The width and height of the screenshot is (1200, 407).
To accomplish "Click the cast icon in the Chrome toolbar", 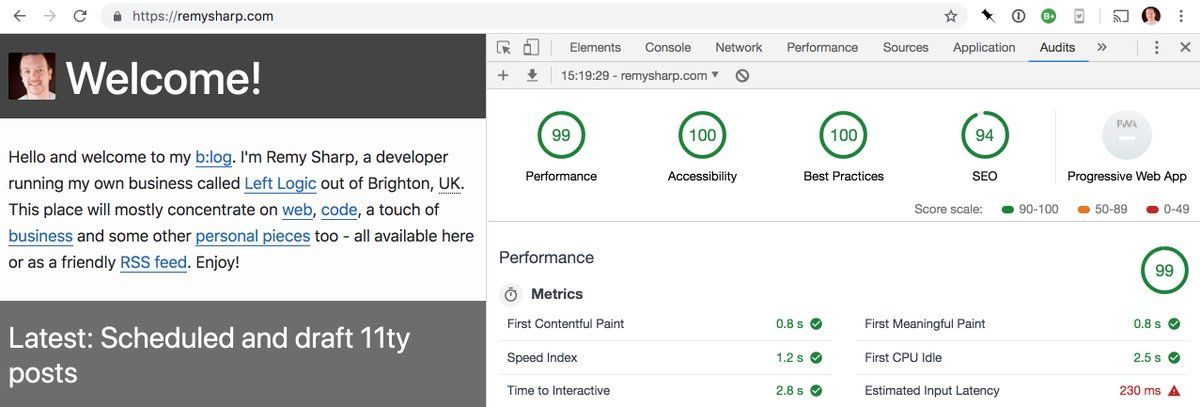I will pos(1121,16).
